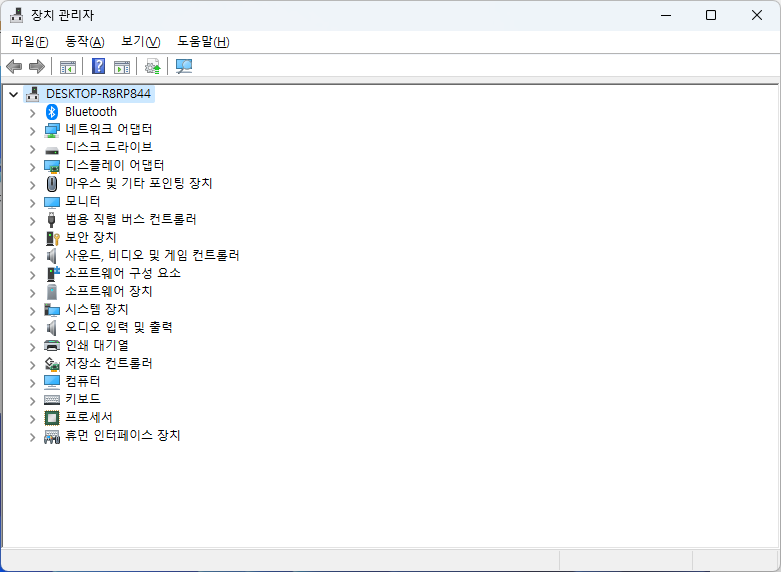Expand the 디스플레이 어댑터 category

tap(32, 167)
